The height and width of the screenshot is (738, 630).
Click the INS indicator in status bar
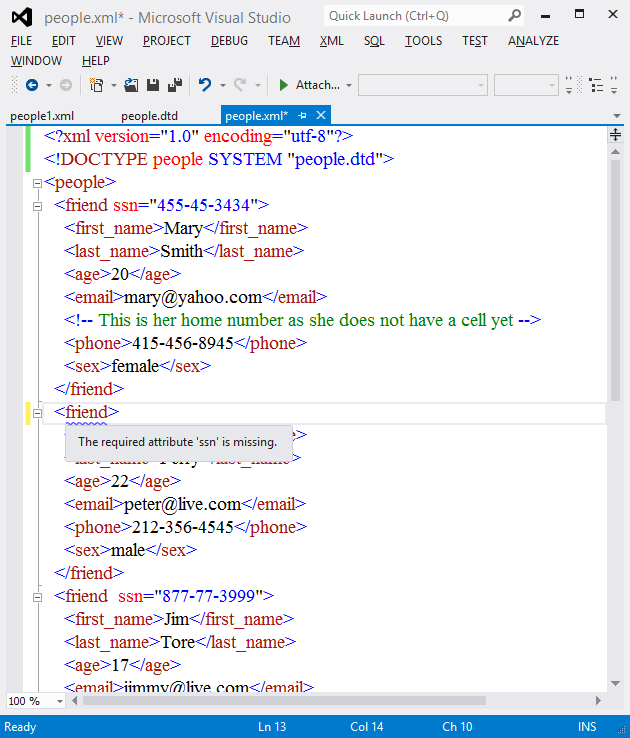(587, 727)
